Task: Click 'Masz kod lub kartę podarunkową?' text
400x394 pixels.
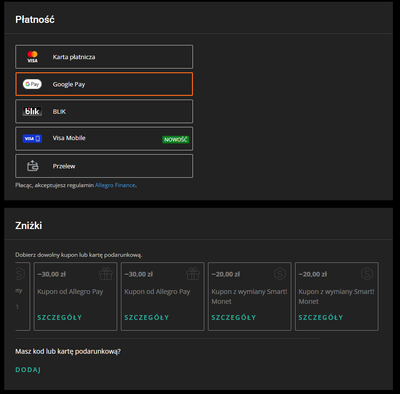Action: pos(68,351)
